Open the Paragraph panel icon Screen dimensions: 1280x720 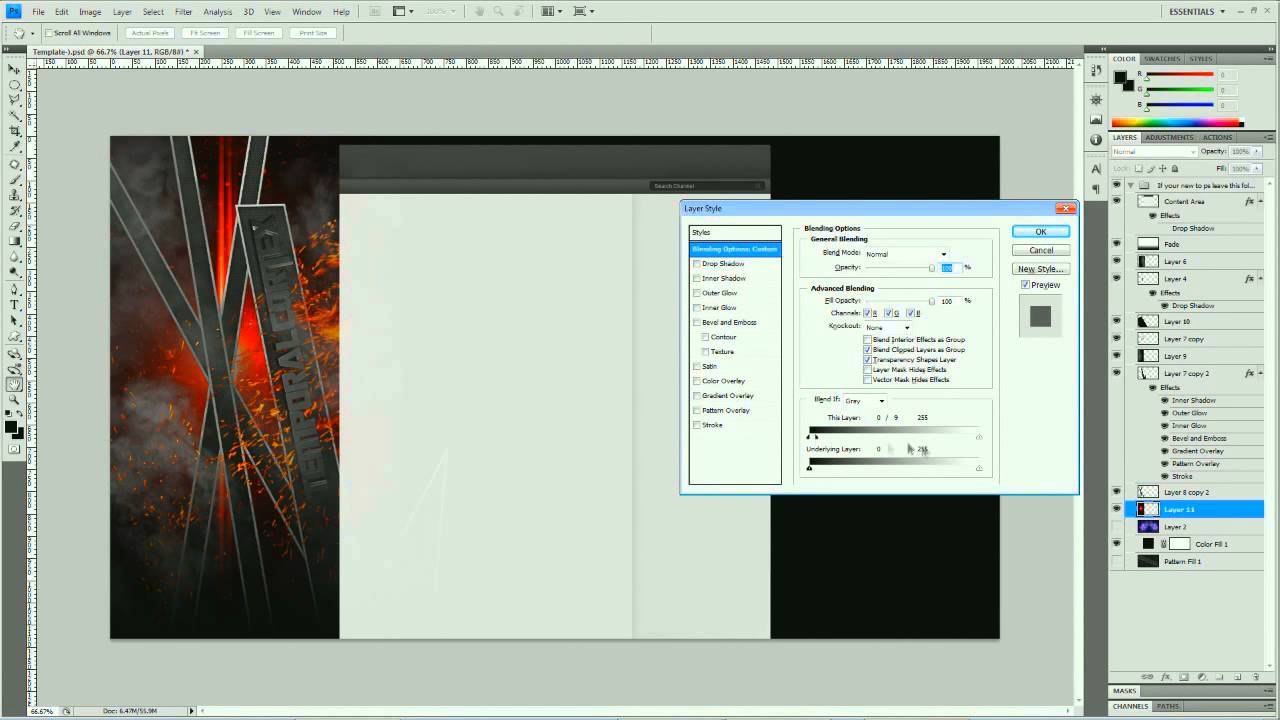pos(1097,188)
